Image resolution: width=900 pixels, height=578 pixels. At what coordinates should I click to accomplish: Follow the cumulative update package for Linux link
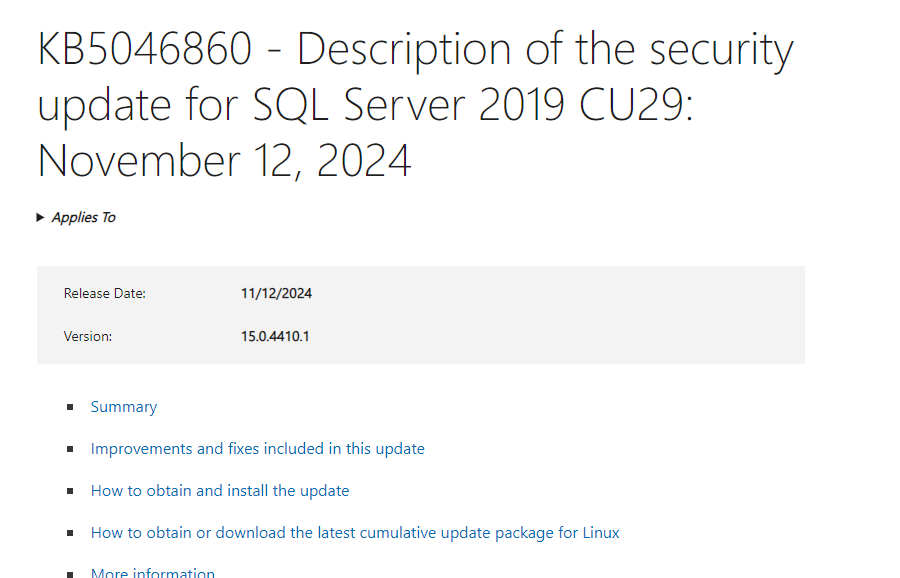(355, 533)
